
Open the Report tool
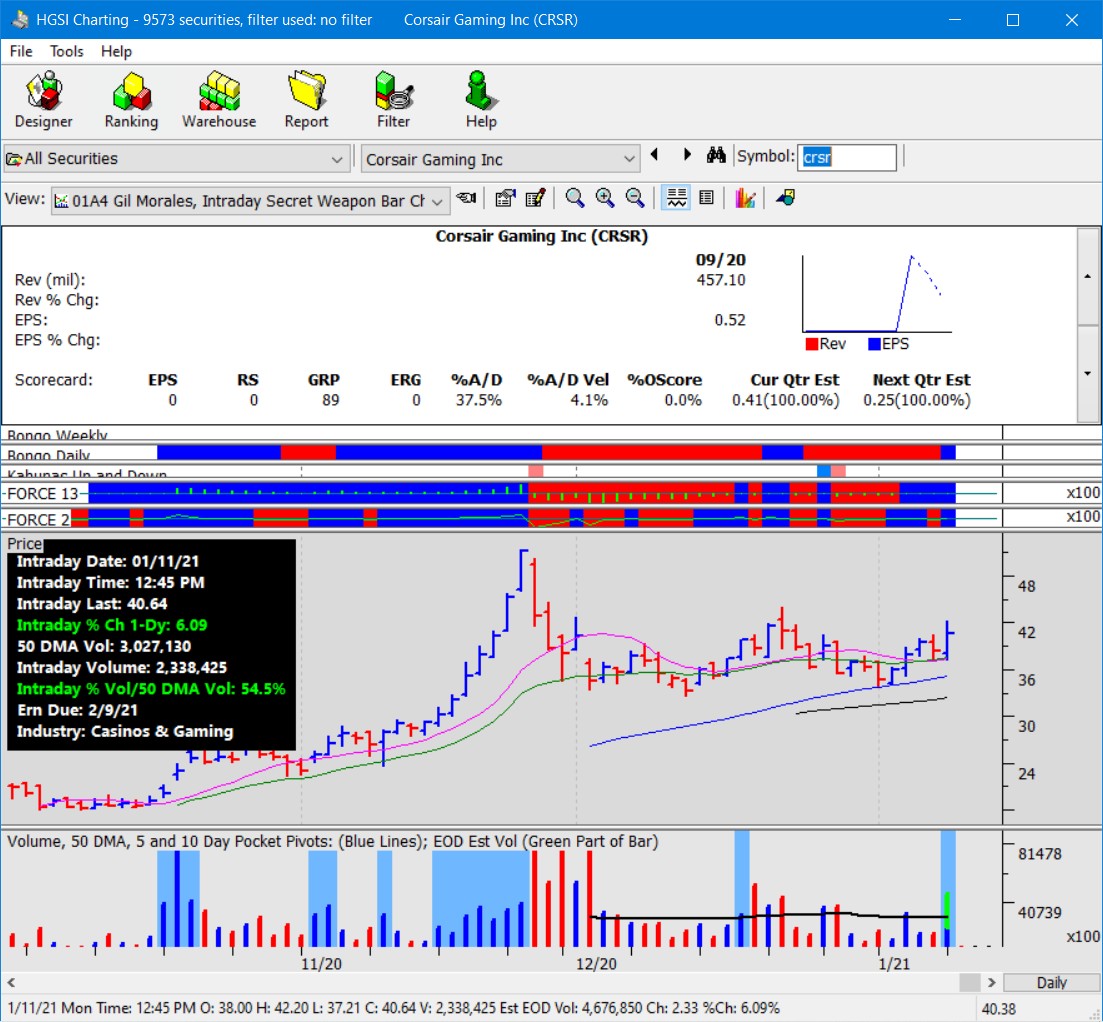(x=306, y=100)
